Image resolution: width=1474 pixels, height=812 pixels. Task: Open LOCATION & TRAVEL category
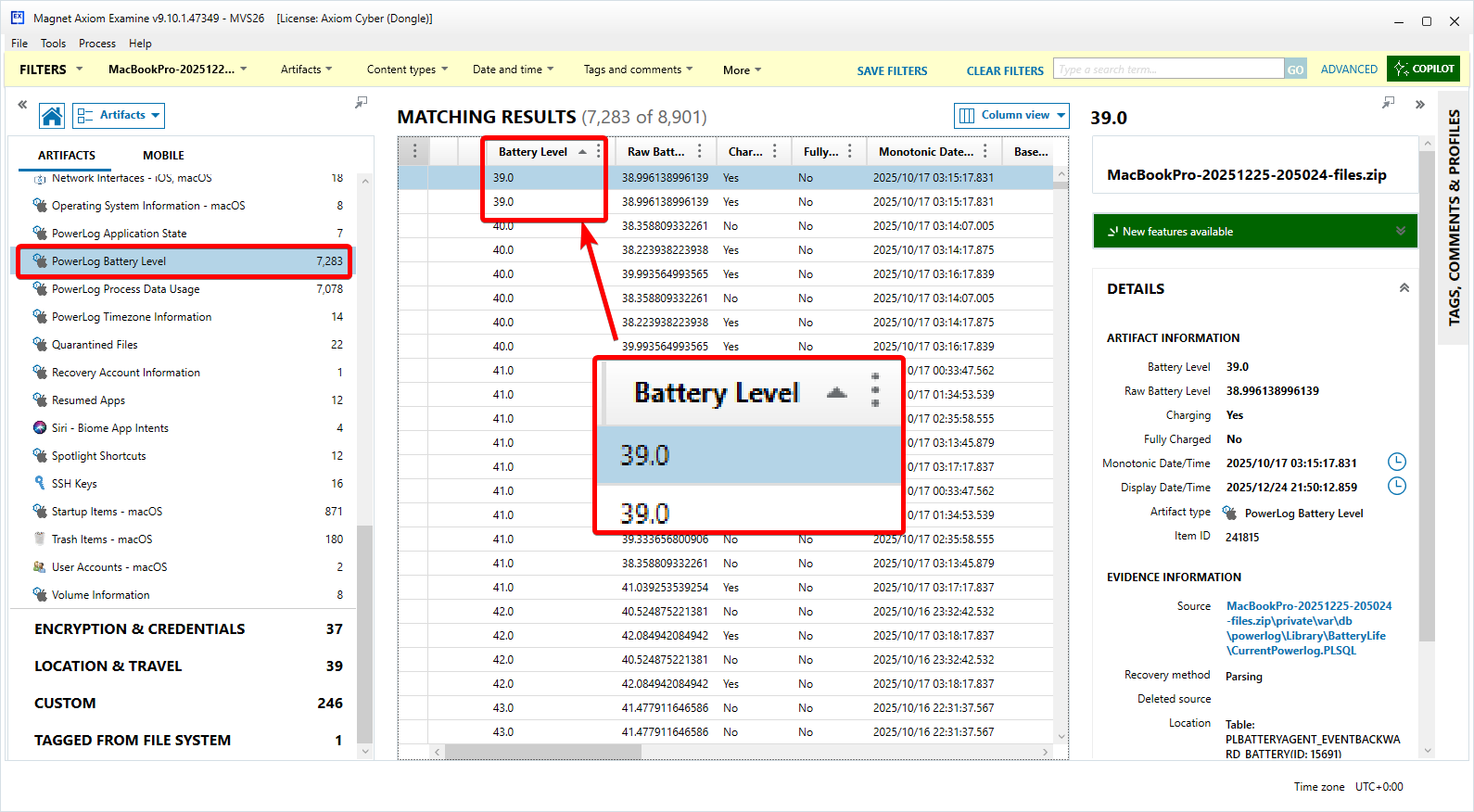[188, 666]
